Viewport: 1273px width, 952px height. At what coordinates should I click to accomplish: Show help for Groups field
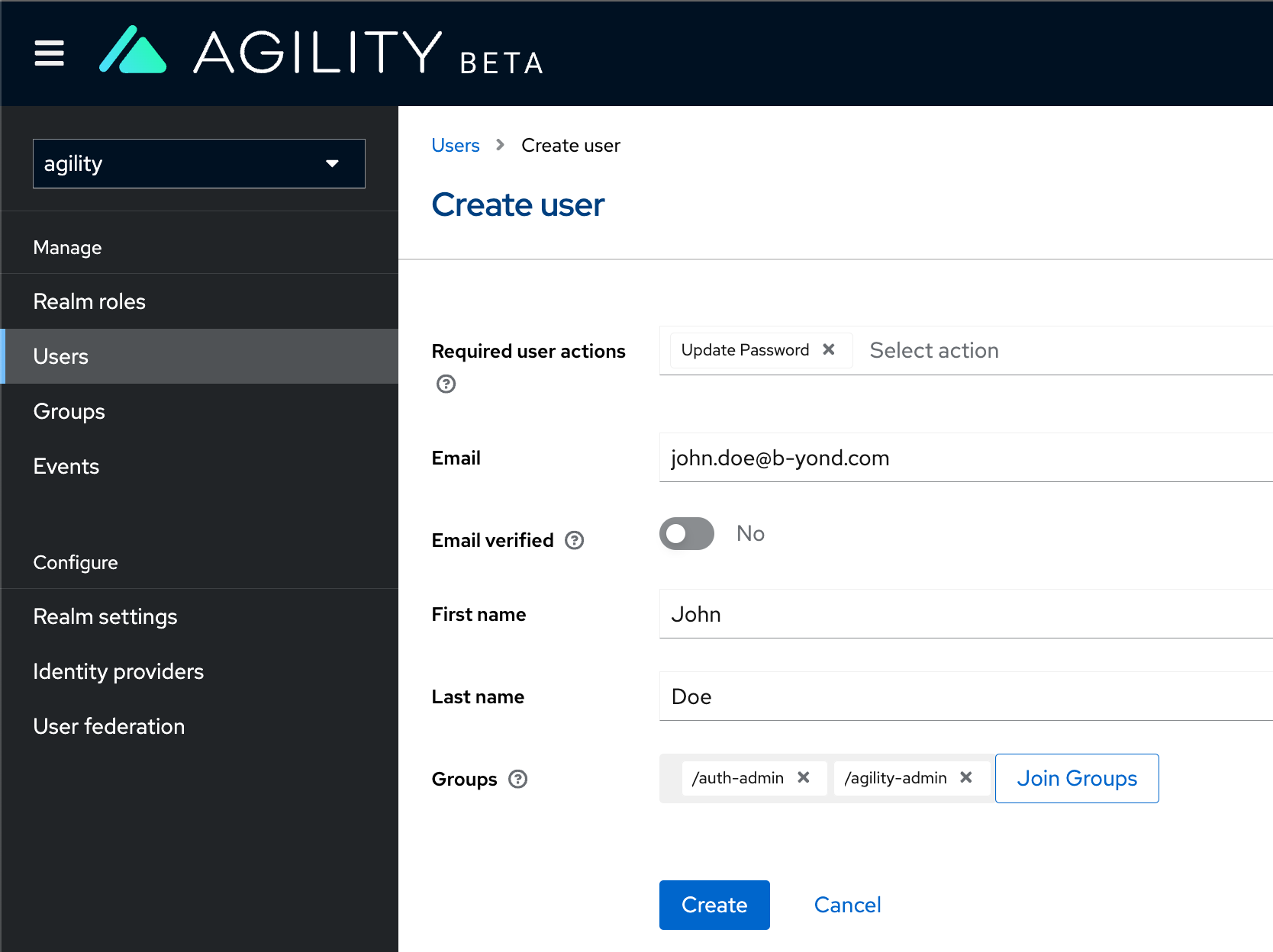518,779
